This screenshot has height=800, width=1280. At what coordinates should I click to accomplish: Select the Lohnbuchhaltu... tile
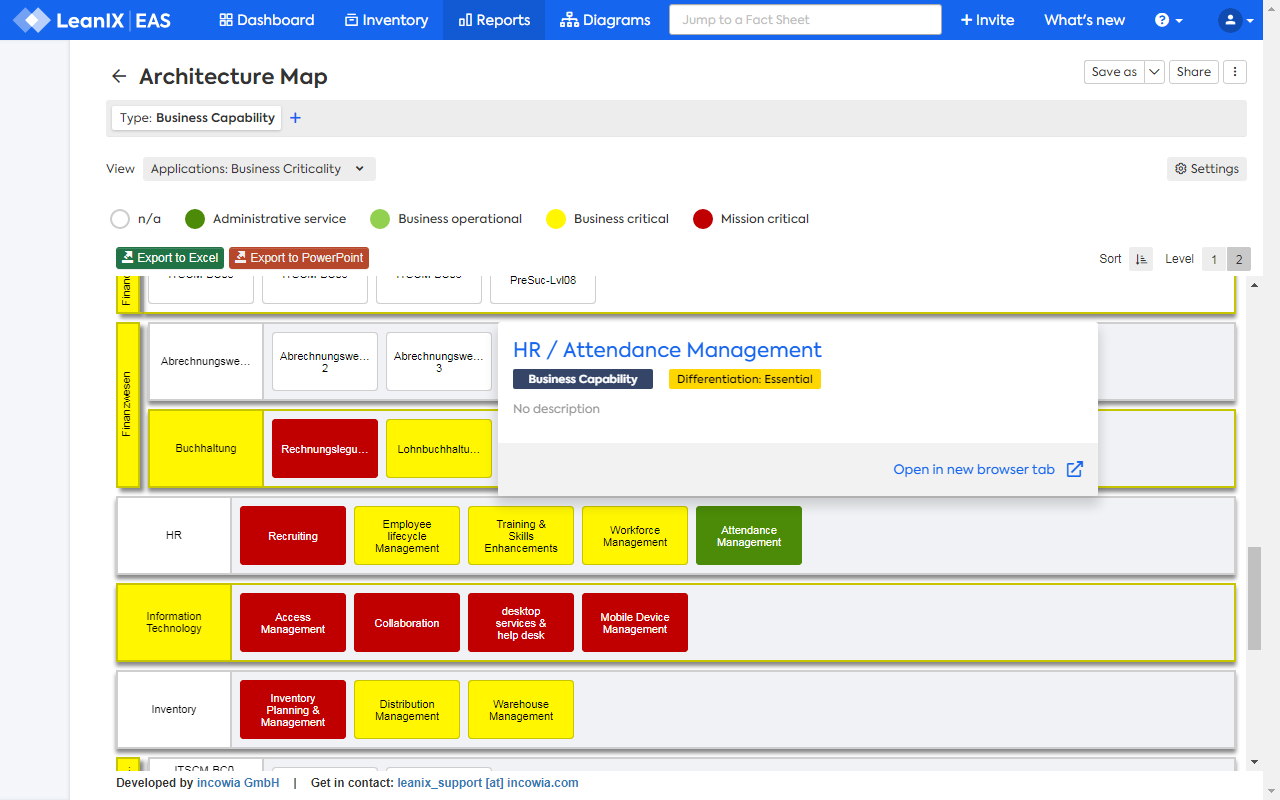pyautogui.click(x=439, y=449)
